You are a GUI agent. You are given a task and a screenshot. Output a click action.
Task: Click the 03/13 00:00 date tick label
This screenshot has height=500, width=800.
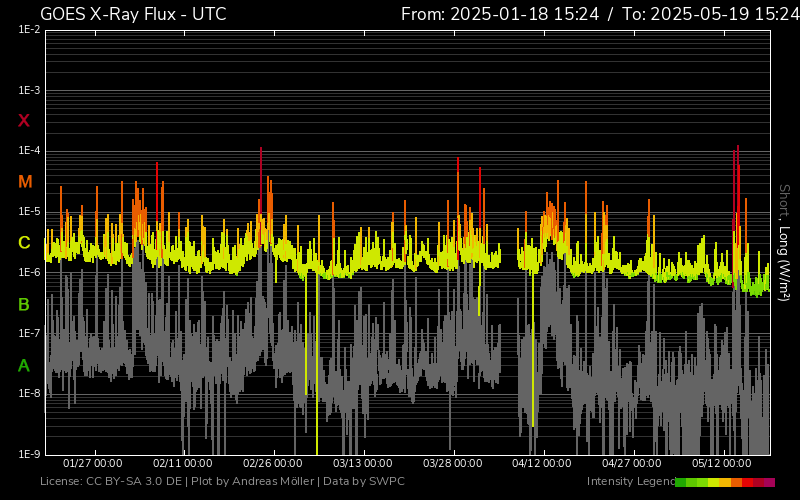(363, 463)
